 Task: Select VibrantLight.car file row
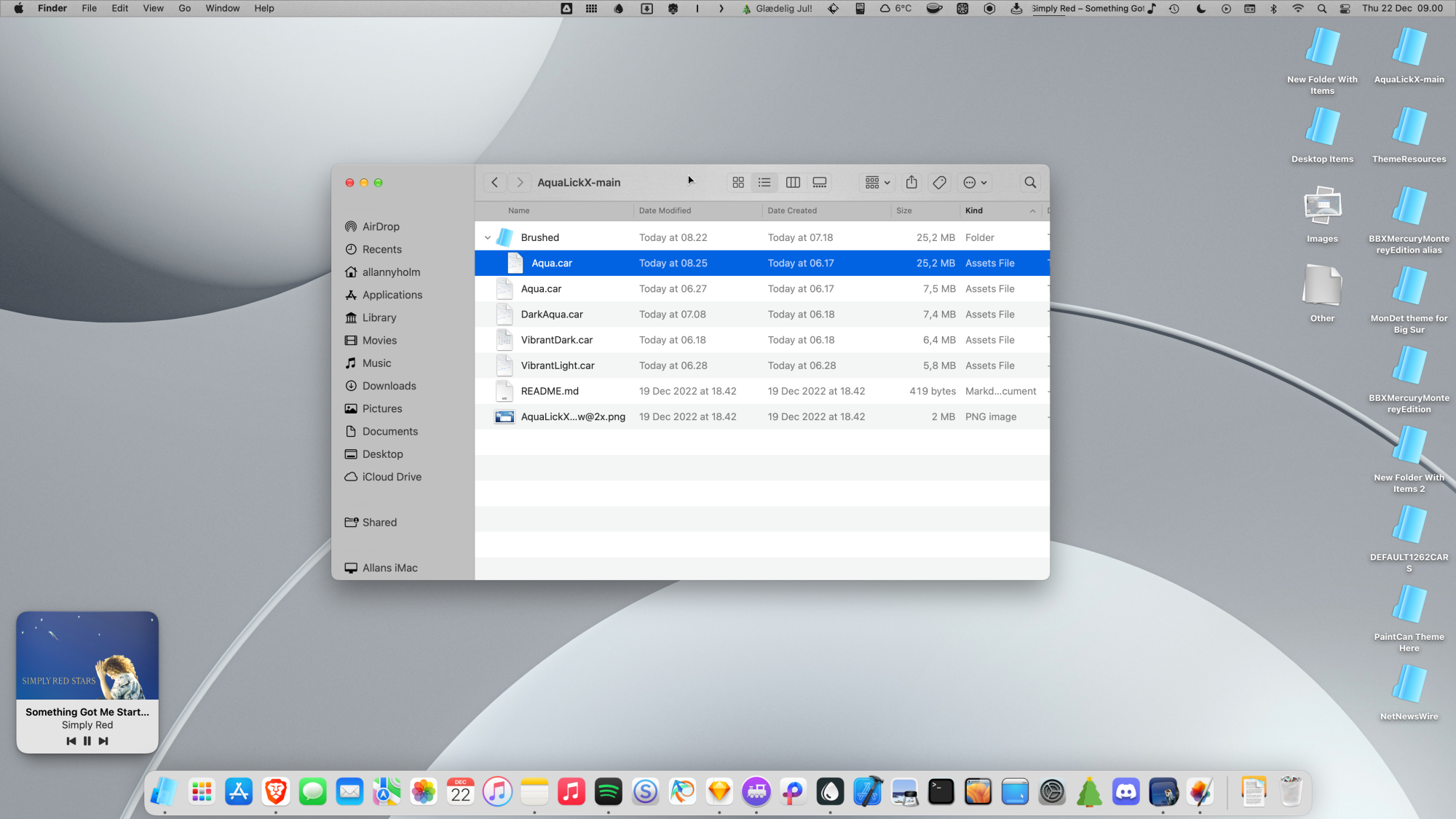click(x=762, y=365)
